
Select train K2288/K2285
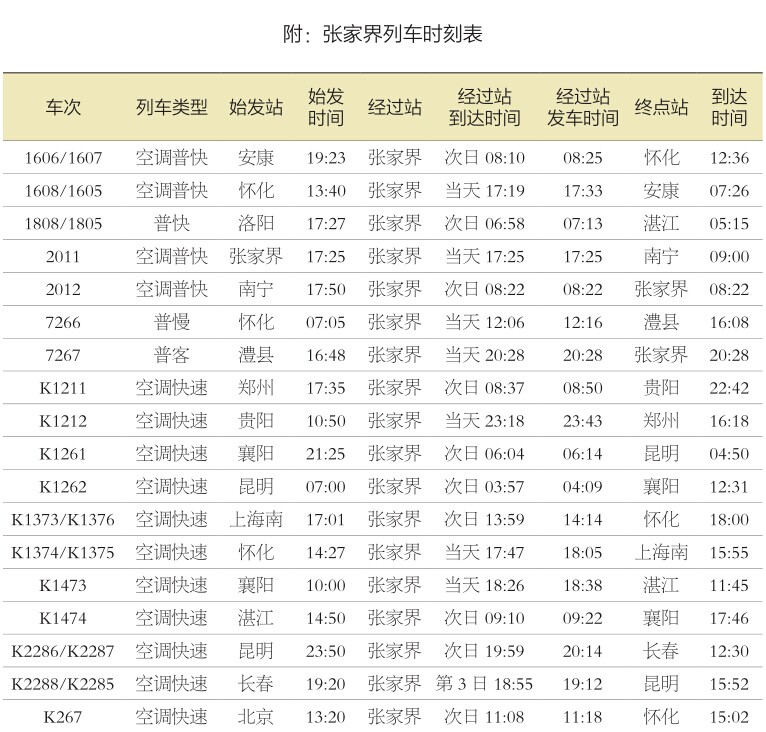pyautogui.click(x=63, y=685)
